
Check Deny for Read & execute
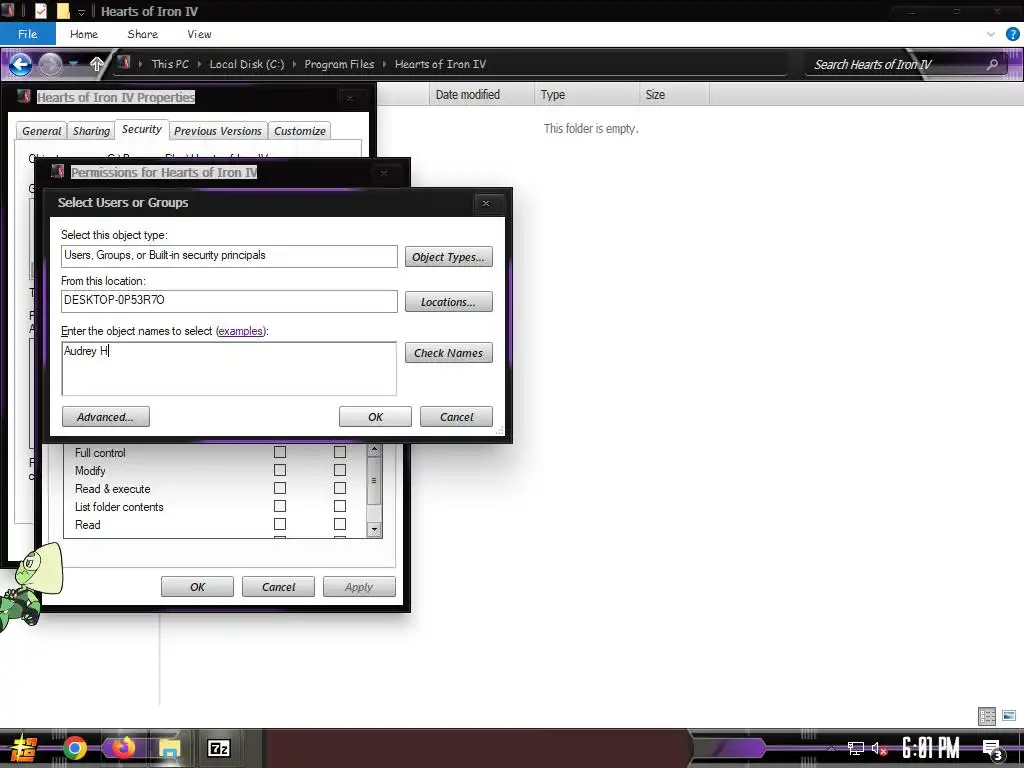coord(340,488)
